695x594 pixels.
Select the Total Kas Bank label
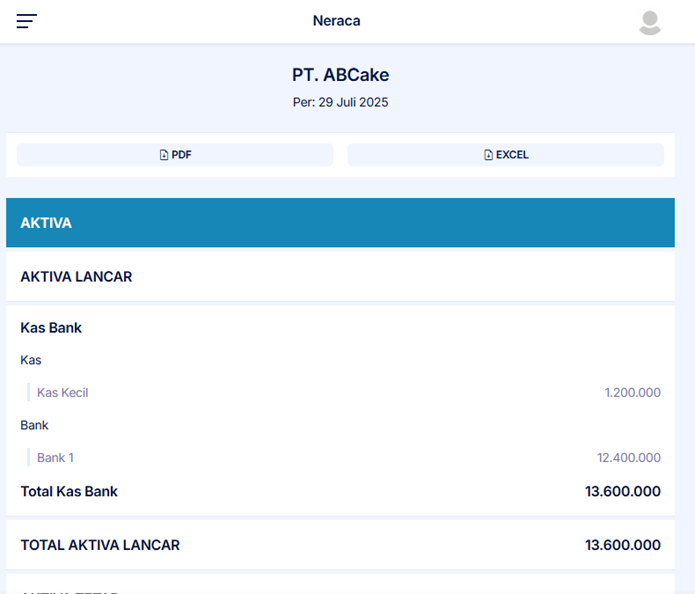pyautogui.click(x=69, y=491)
